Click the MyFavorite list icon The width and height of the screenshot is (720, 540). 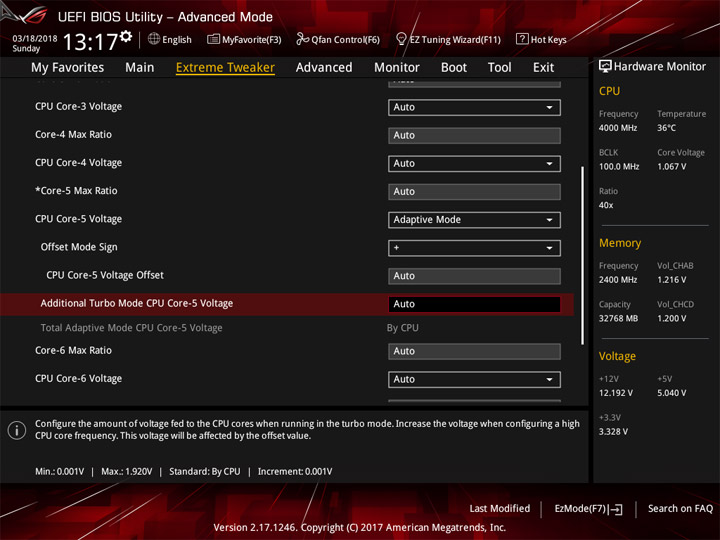click(213, 39)
